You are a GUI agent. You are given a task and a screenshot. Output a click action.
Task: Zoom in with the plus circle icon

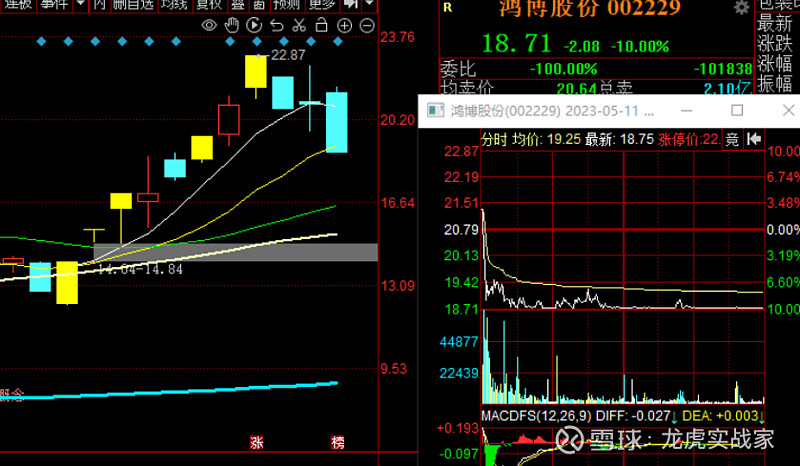(344, 24)
